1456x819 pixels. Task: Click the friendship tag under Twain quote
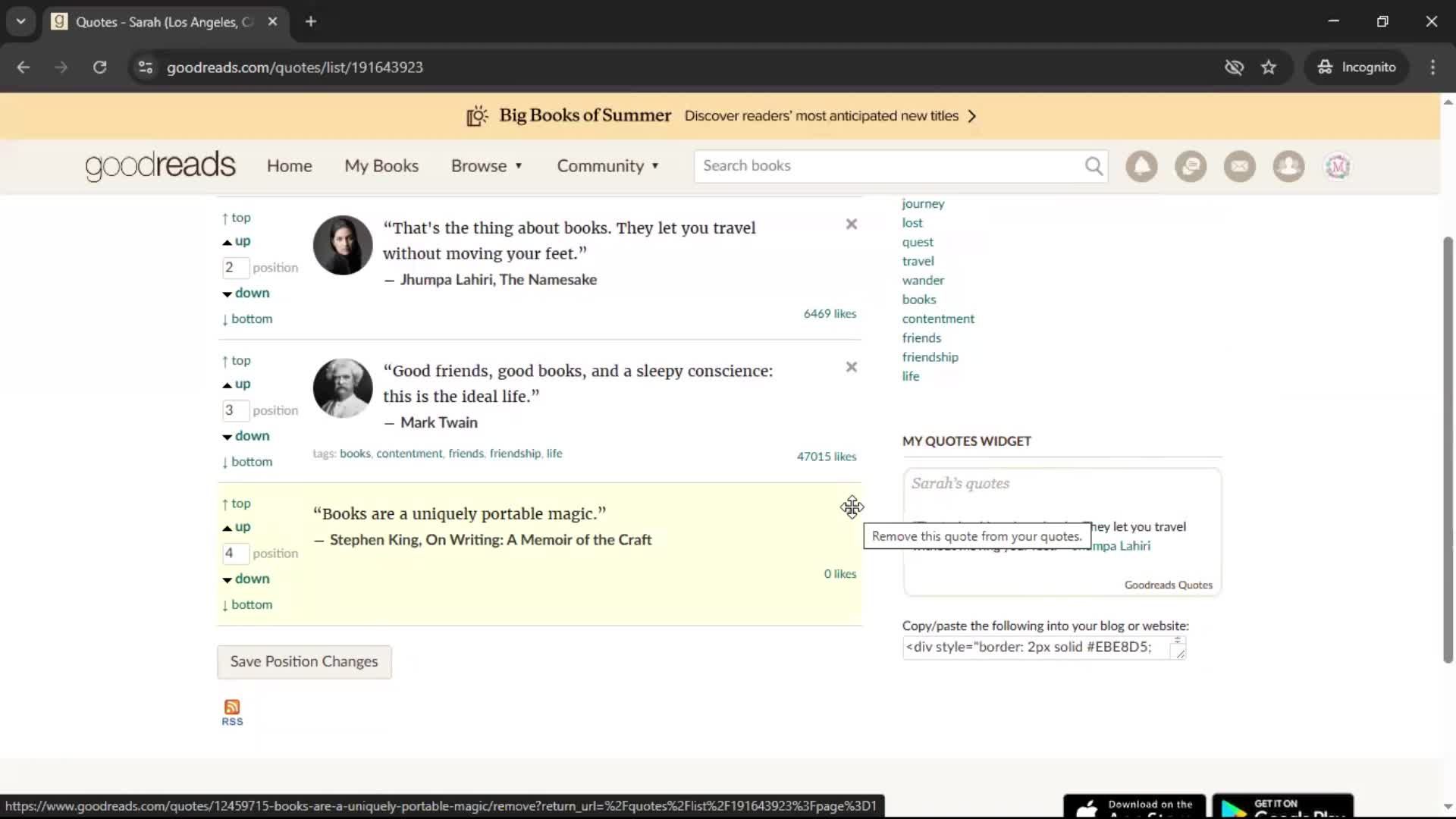(x=515, y=453)
